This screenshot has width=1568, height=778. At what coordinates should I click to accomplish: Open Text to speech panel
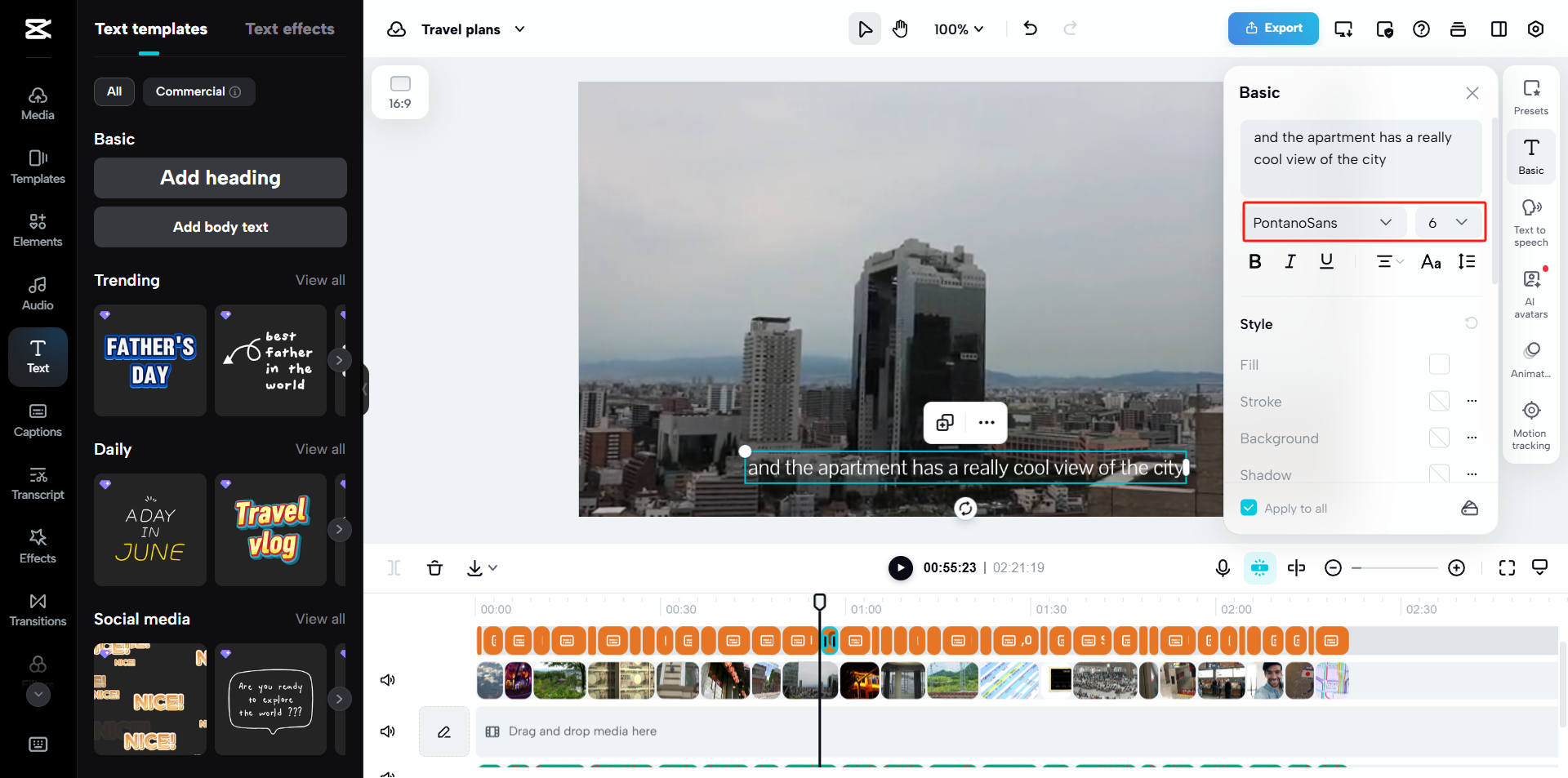1531,222
